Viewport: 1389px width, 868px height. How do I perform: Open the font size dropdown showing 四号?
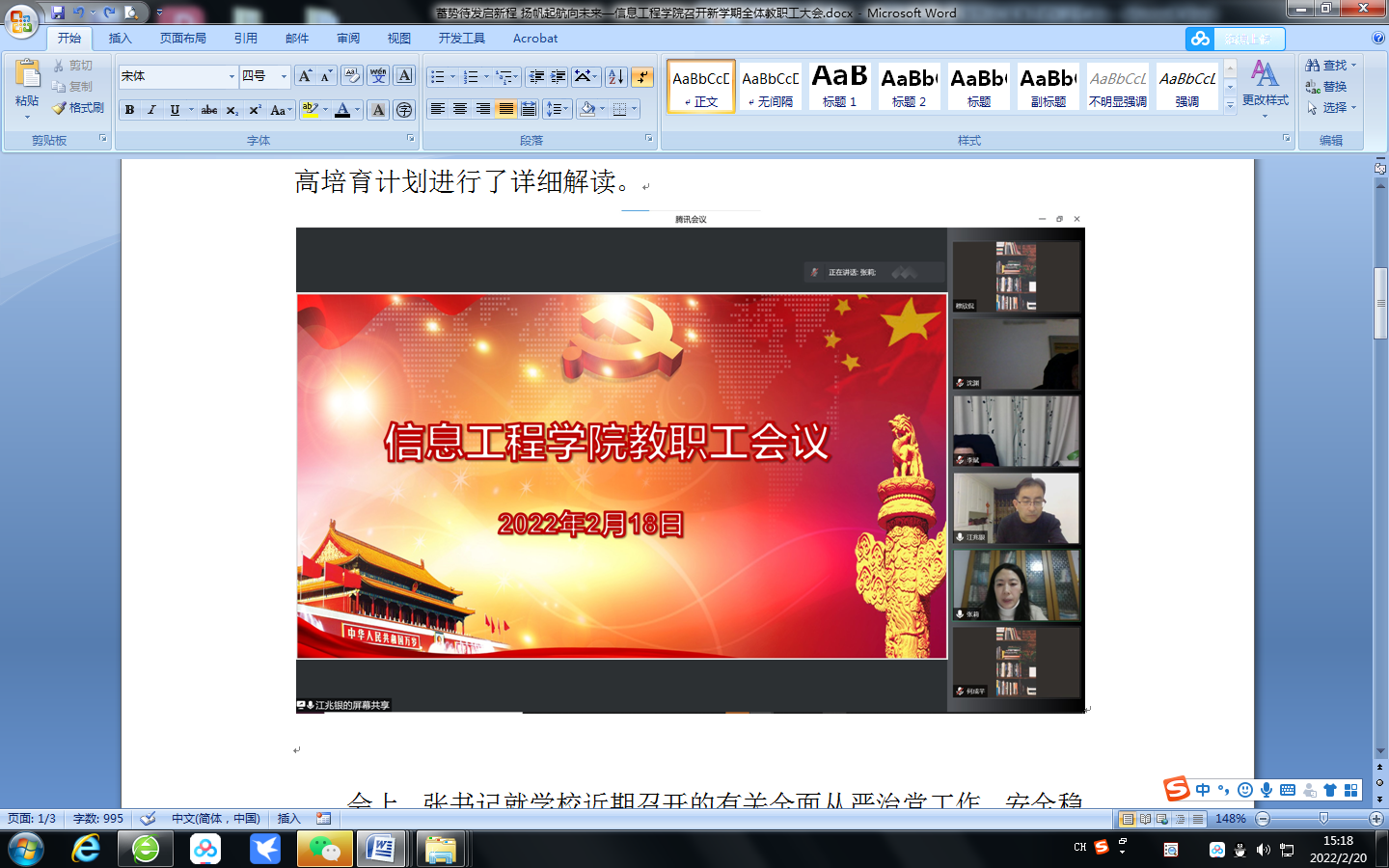coord(284,76)
